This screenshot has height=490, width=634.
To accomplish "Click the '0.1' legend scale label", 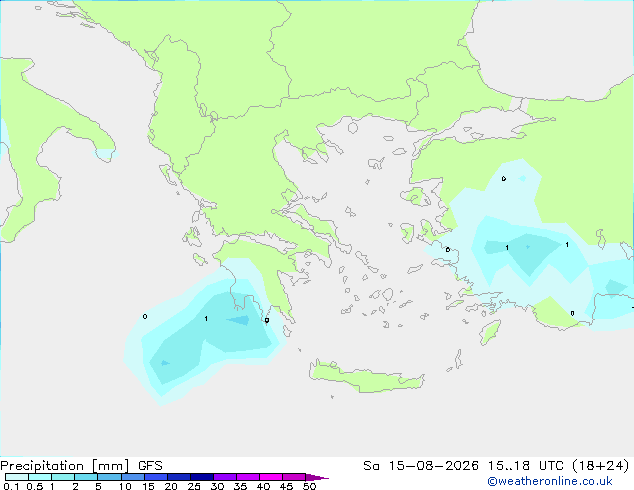I will 11,486.
